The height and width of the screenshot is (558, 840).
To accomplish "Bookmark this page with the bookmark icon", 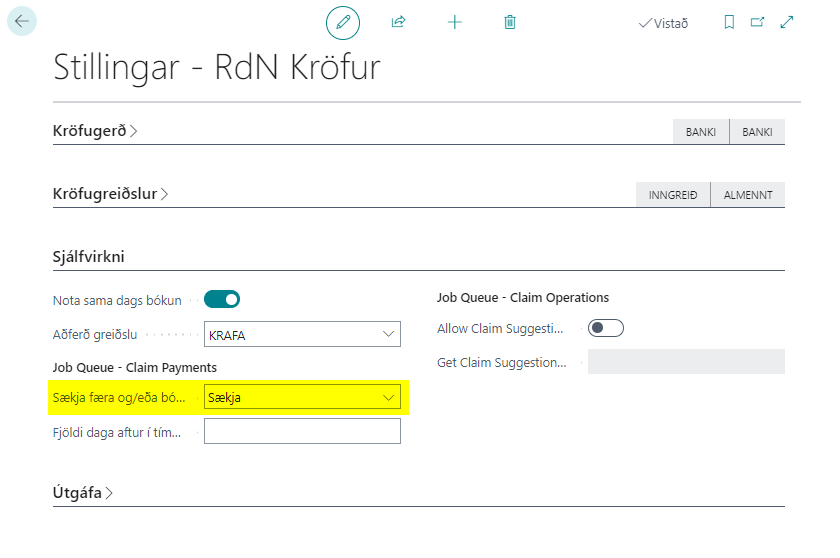I will coord(729,22).
